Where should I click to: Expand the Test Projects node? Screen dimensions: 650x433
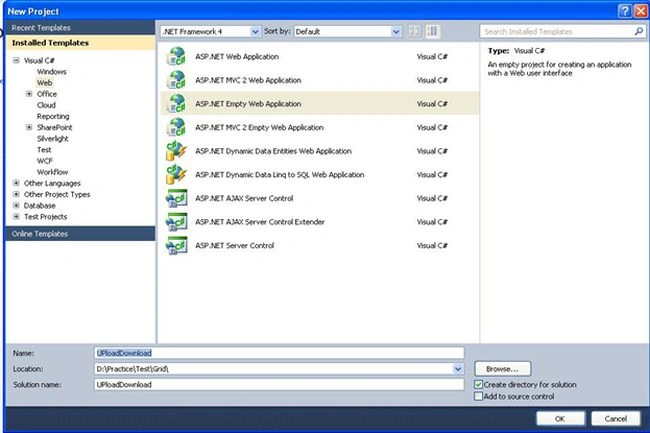(16, 217)
